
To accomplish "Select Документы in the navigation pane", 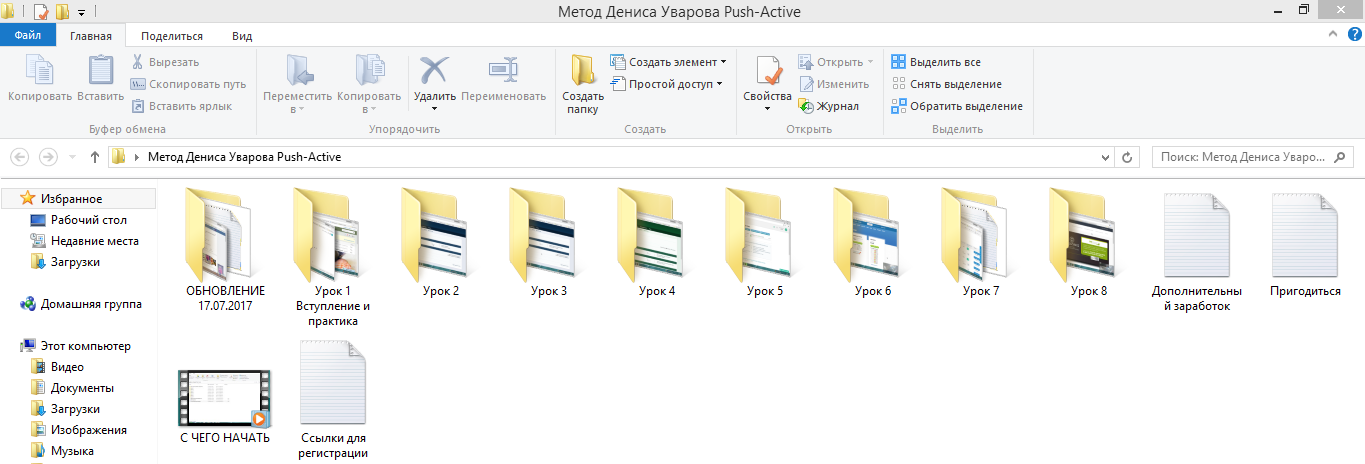I will [82, 388].
